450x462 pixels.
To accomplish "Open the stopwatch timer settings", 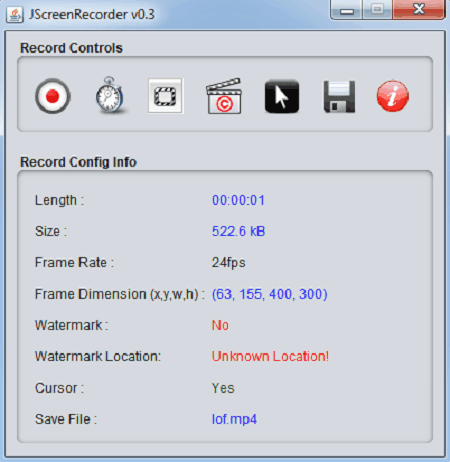I will pos(110,95).
